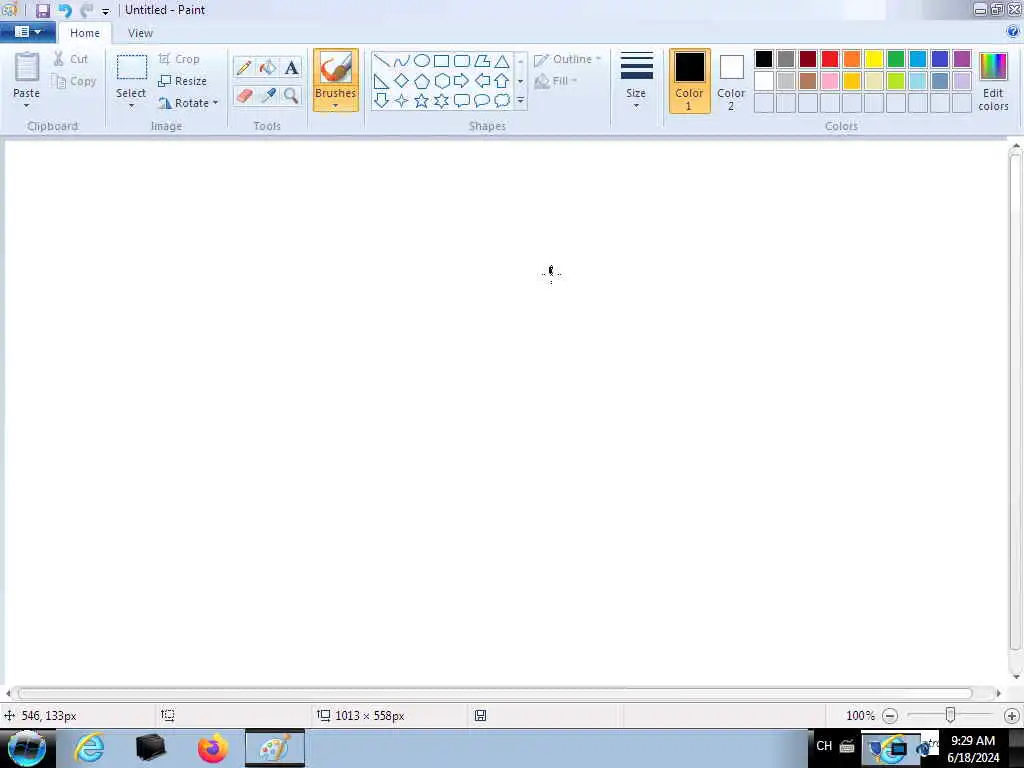The height and width of the screenshot is (768, 1024).
Task: Select the Text tool
Action: pyautogui.click(x=291, y=67)
